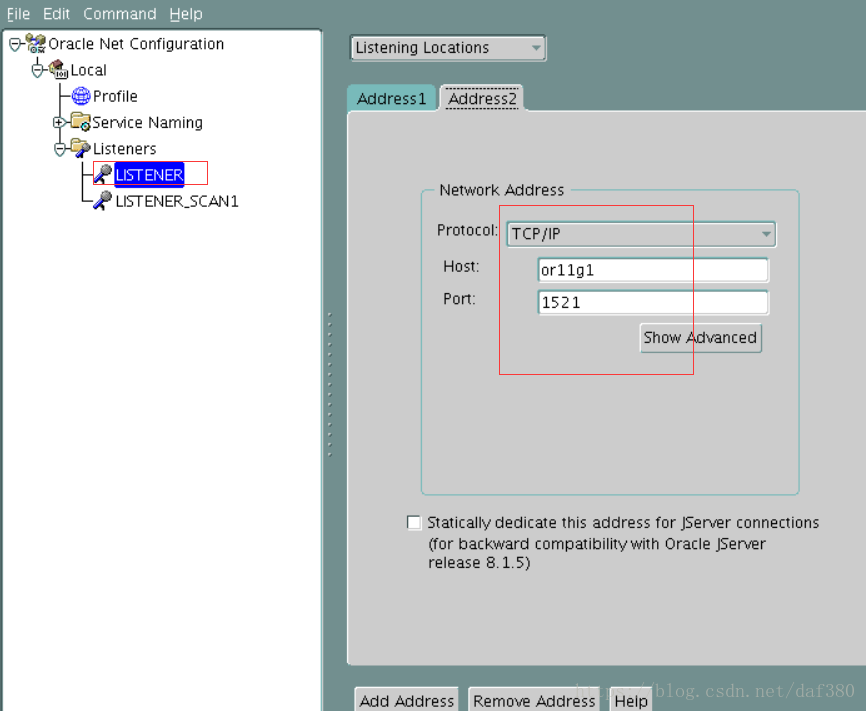Open the File menu

18,14
